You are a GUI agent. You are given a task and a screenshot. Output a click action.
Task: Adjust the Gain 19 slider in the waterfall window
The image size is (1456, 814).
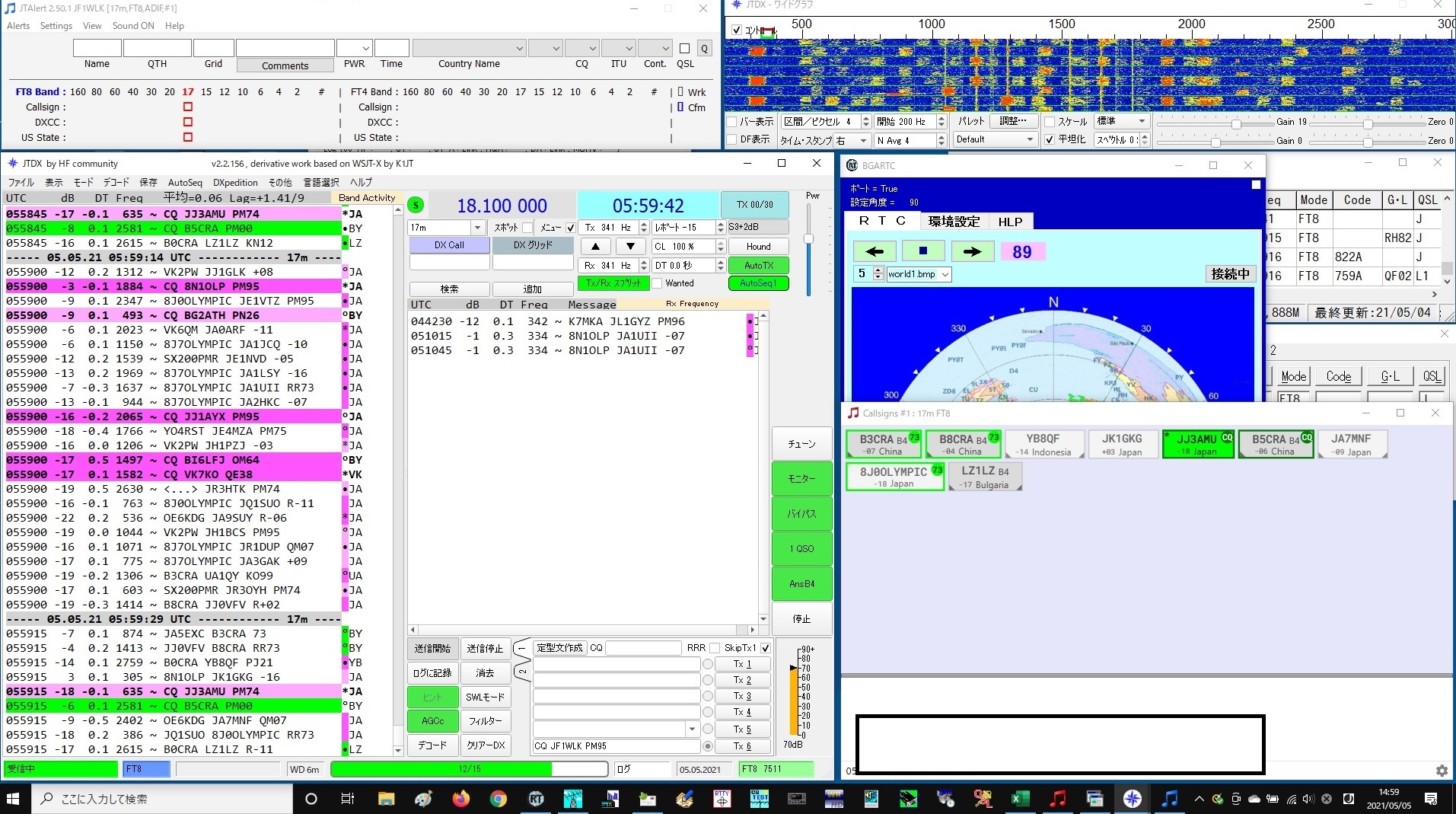point(1236,124)
